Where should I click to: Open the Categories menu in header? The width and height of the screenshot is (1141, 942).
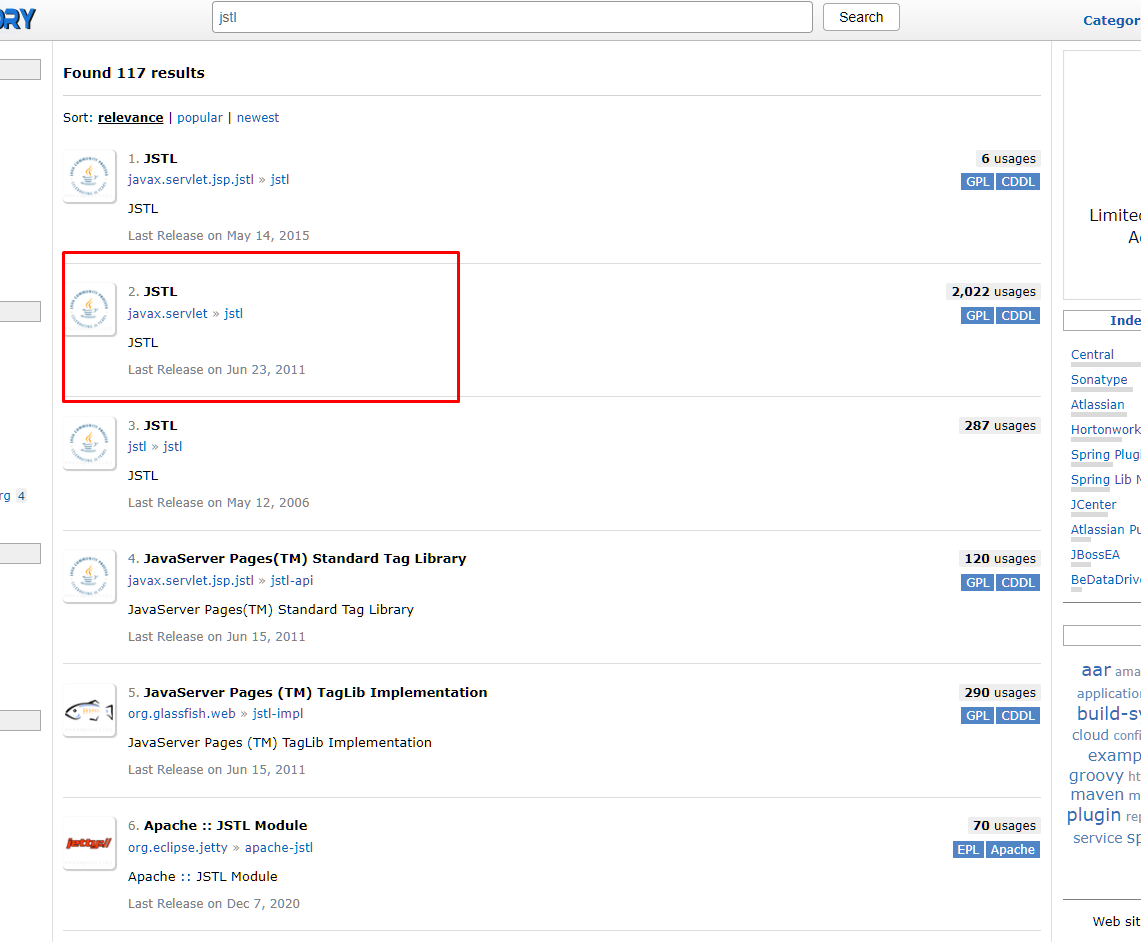pos(1111,20)
